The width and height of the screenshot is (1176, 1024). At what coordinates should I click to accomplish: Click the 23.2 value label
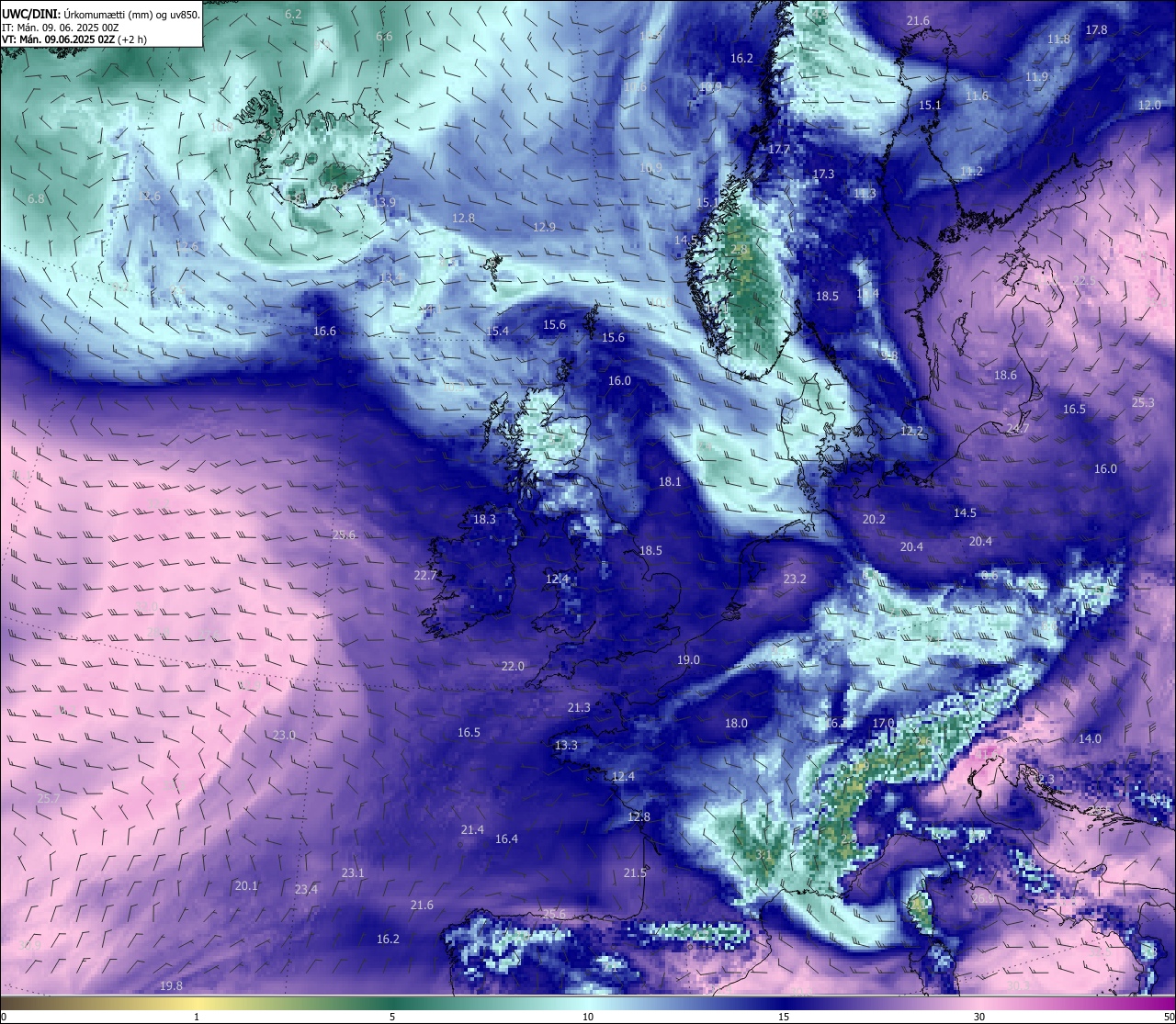pos(795,579)
